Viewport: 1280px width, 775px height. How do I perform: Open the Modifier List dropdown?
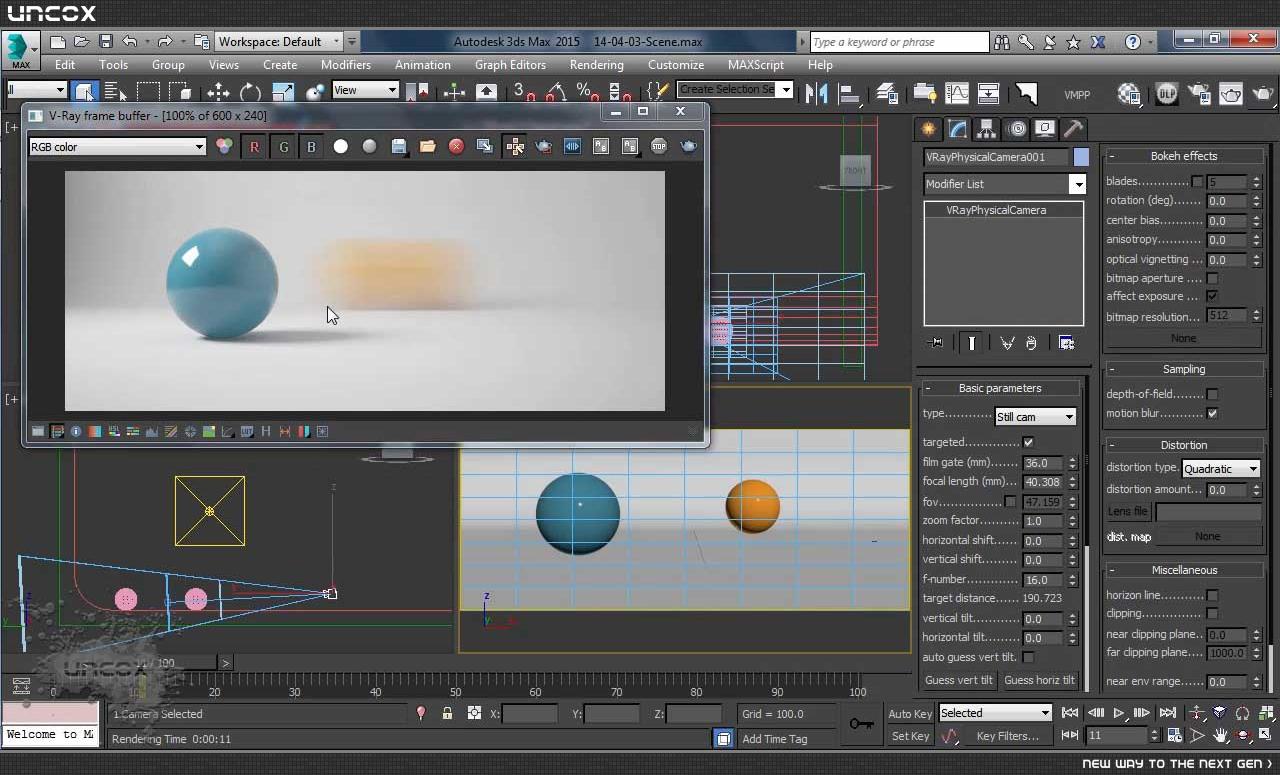(x=1004, y=184)
